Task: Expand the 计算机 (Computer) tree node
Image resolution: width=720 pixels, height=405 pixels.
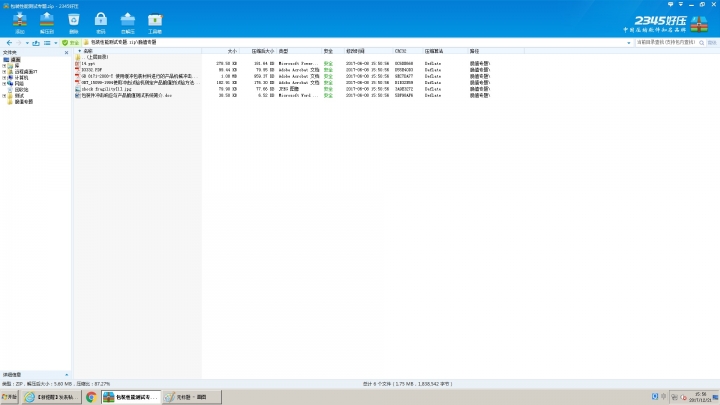Action: (4, 77)
